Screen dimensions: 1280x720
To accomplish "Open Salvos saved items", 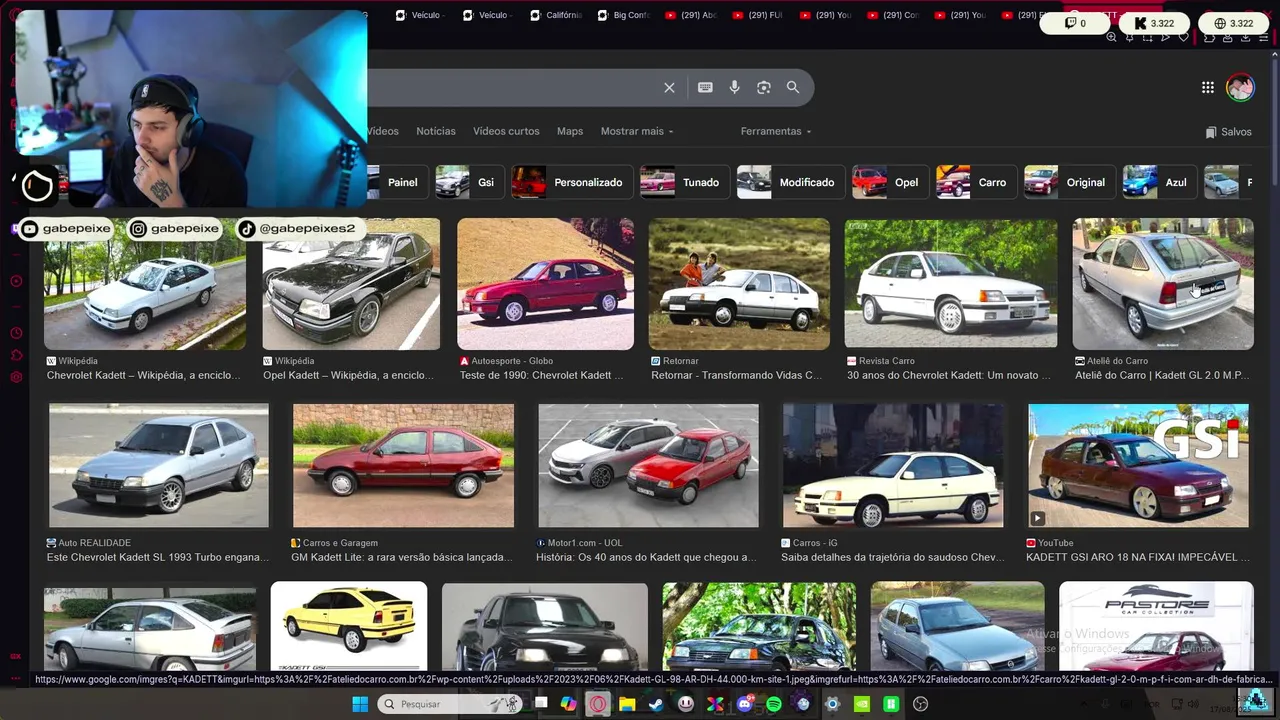I will 1228,132.
